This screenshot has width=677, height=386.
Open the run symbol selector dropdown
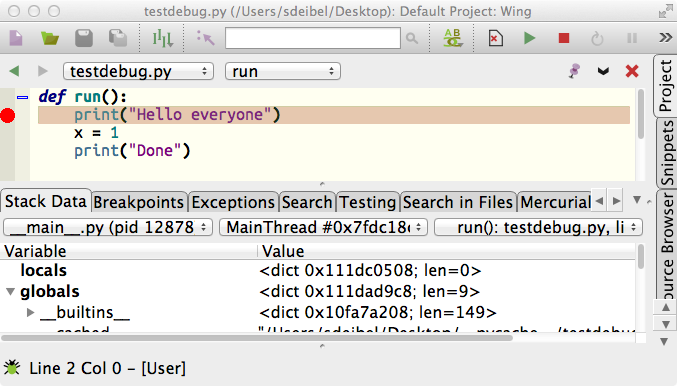(283, 71)
